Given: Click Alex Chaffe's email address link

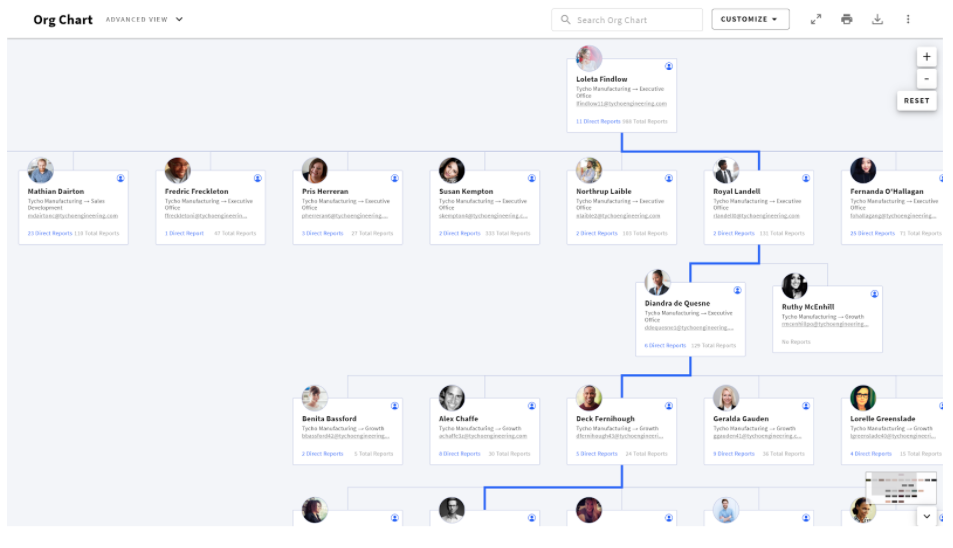Looking at the screenshot, I should [483, 436].
